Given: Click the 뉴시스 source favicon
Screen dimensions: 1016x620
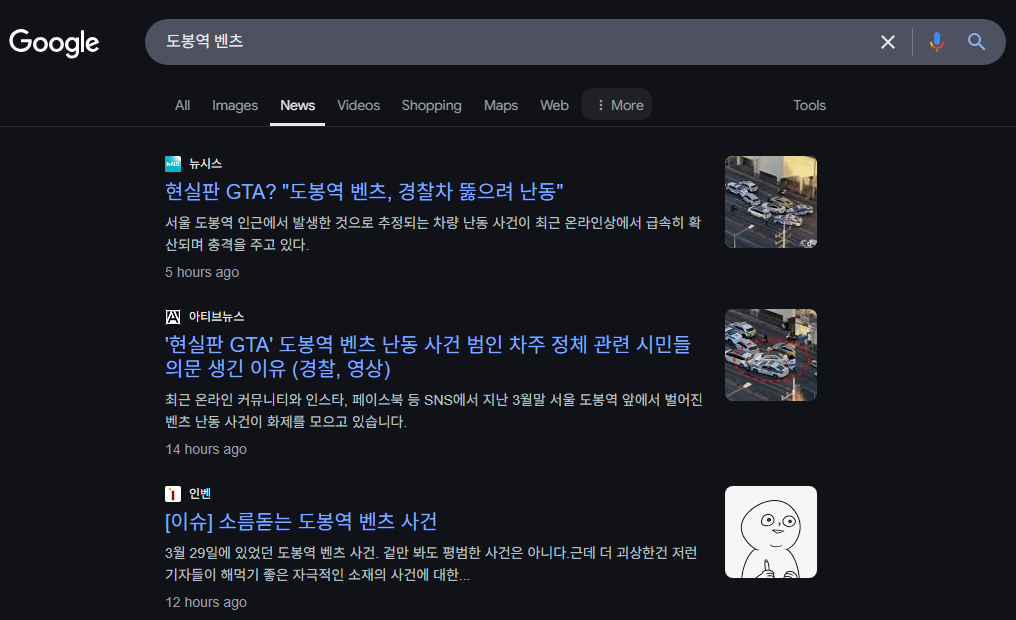Looking at the screenshot, I should 173,164.
